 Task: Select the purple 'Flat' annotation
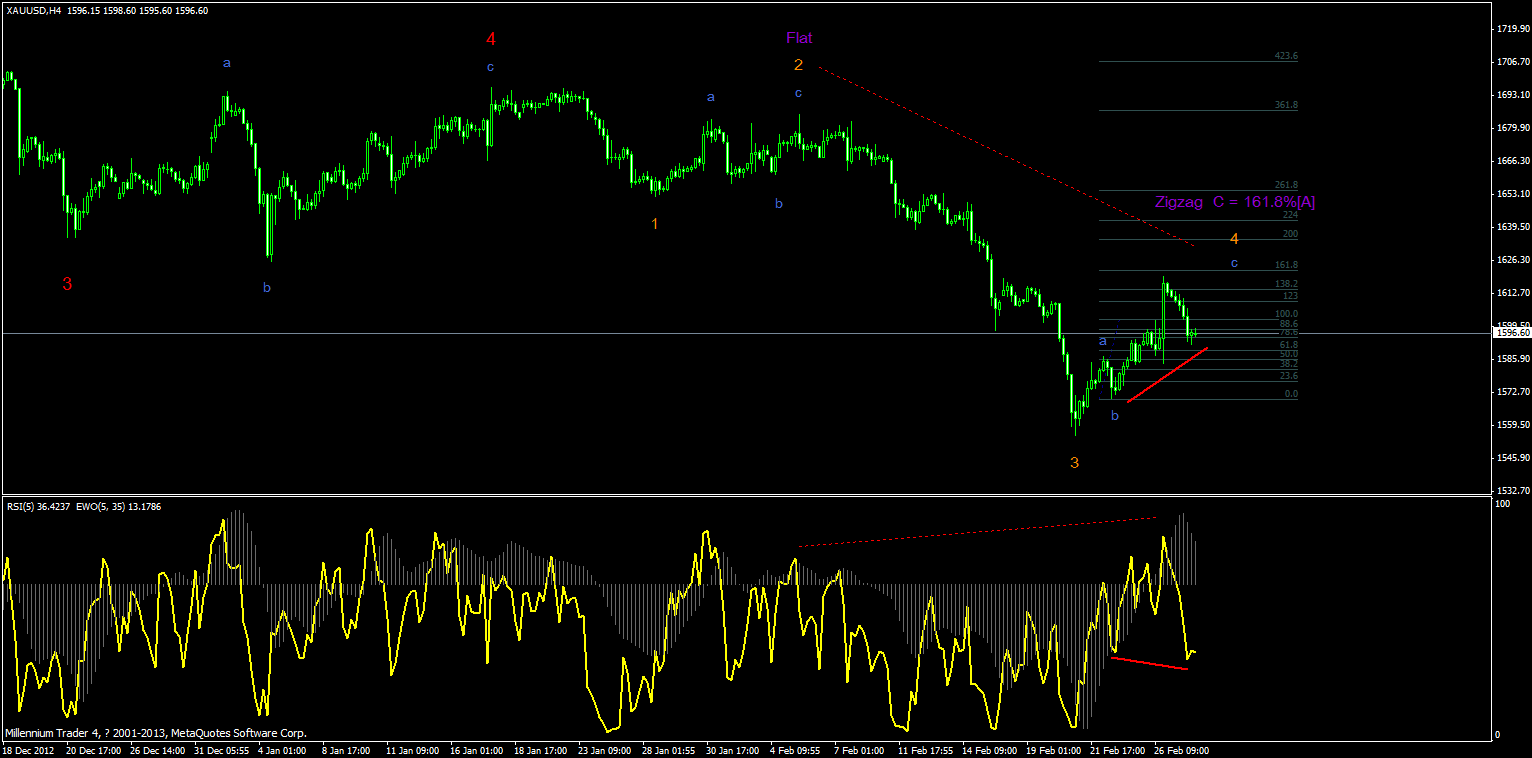pos(799,38)
